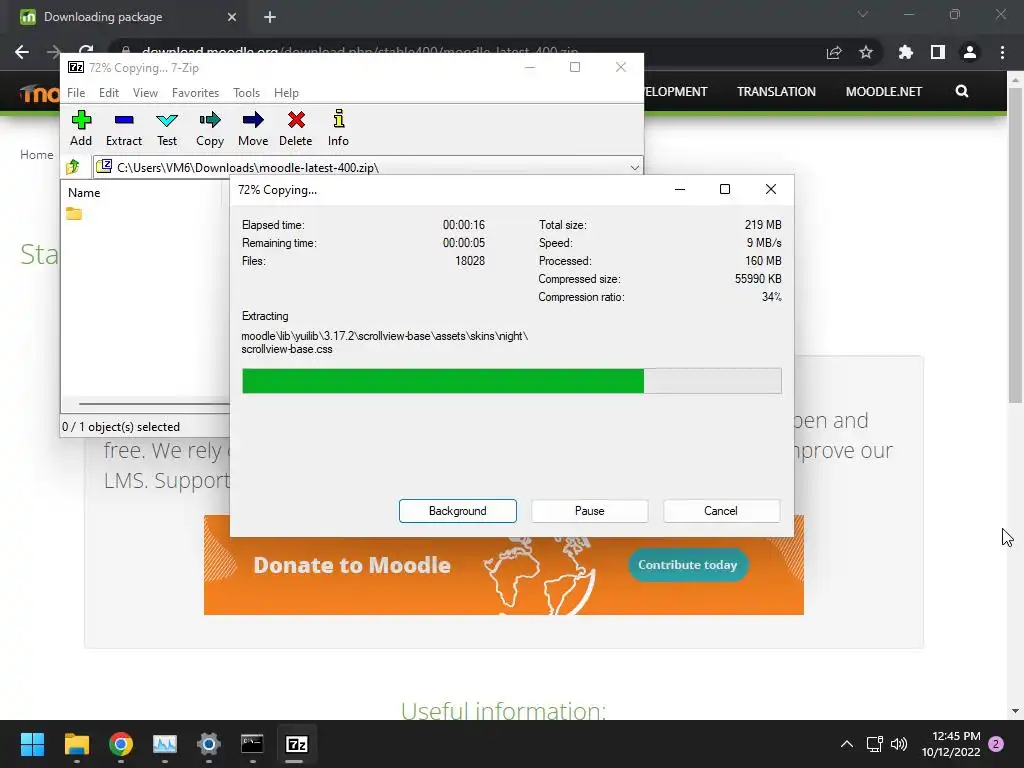Open a new Chrome tab
Image resolution: width=1024 pixels, height=768 pixels.
[x=270, y=17]
